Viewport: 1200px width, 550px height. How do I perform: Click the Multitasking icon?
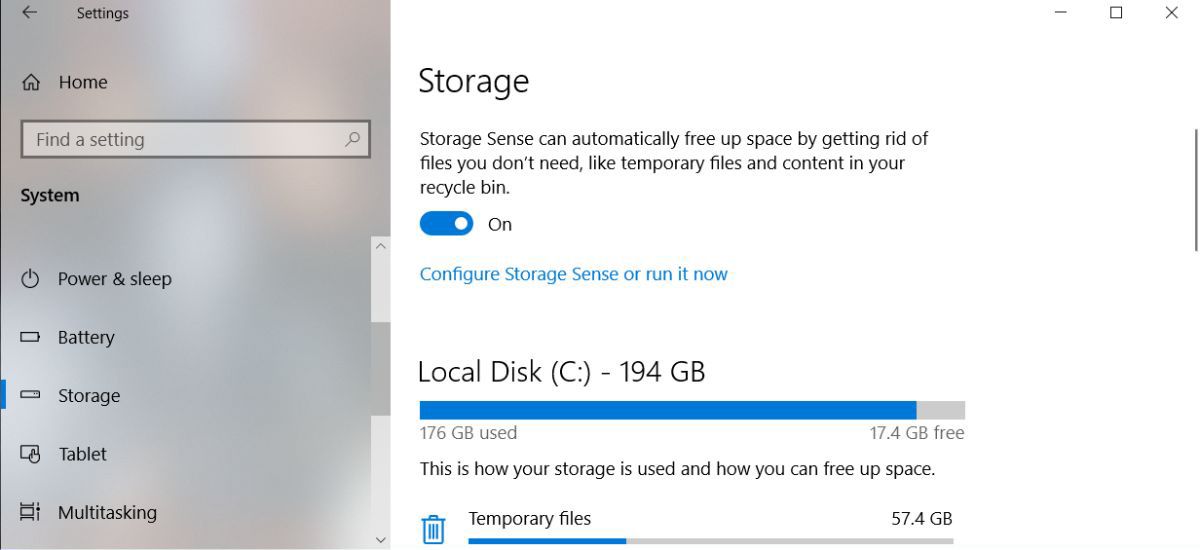pos(31,512)
